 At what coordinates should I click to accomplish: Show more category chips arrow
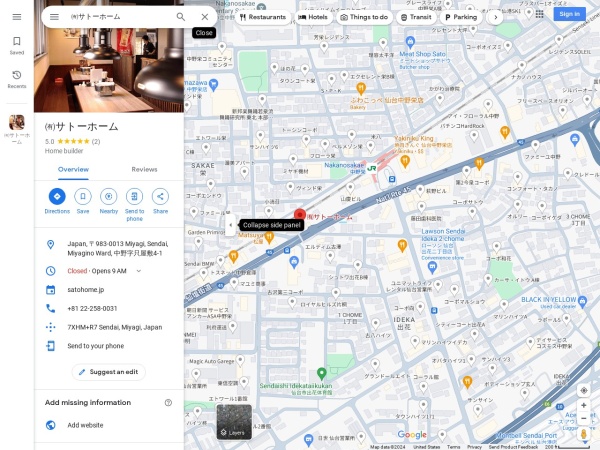496,17
